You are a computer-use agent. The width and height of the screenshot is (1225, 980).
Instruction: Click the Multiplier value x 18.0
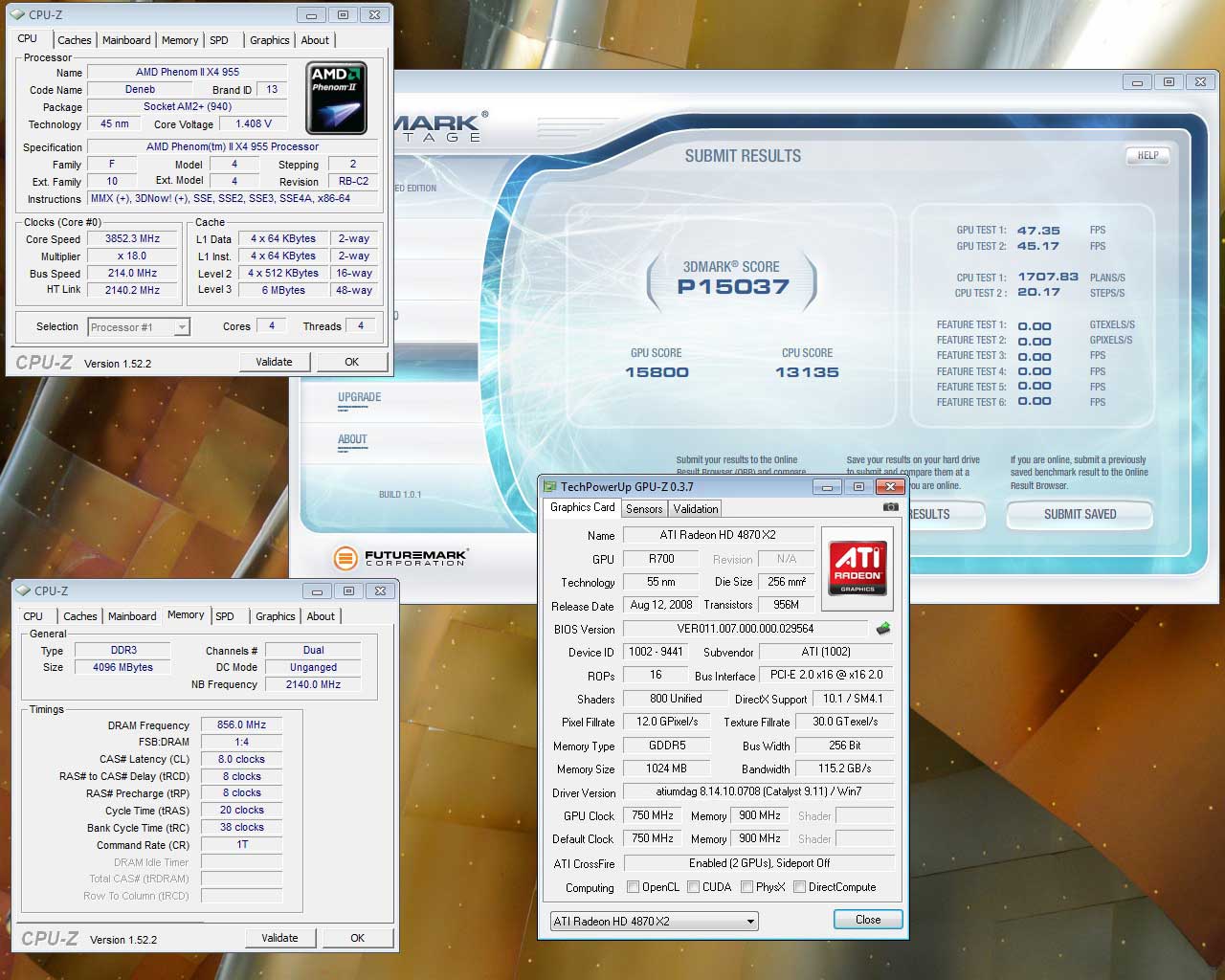(x=133, y=256)
